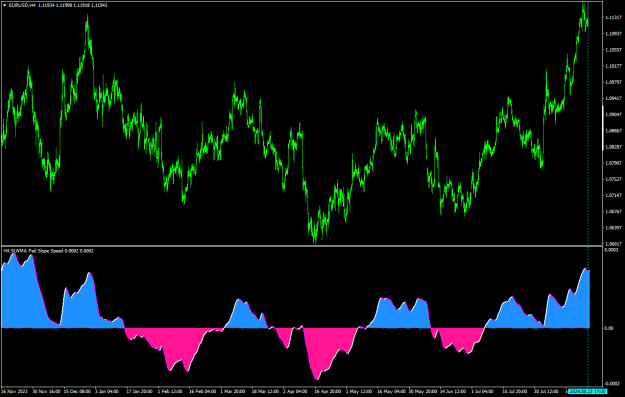This screenshot has height=397, width=625.
Task: Click the 3 Jan 04:00 time label
Action: click(x=107, y=391)
